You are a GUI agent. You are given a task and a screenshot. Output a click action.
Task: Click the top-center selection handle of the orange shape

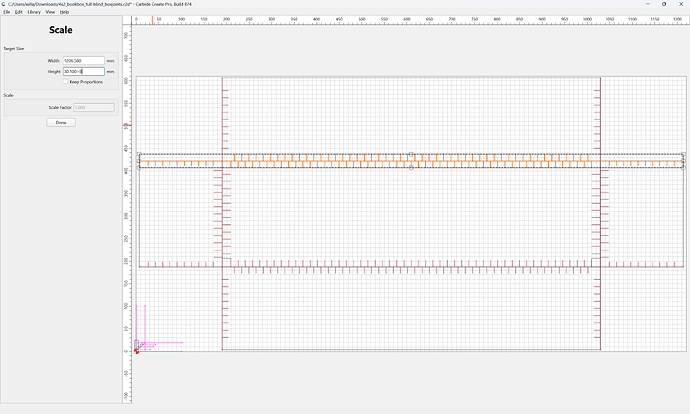(411, 154)
